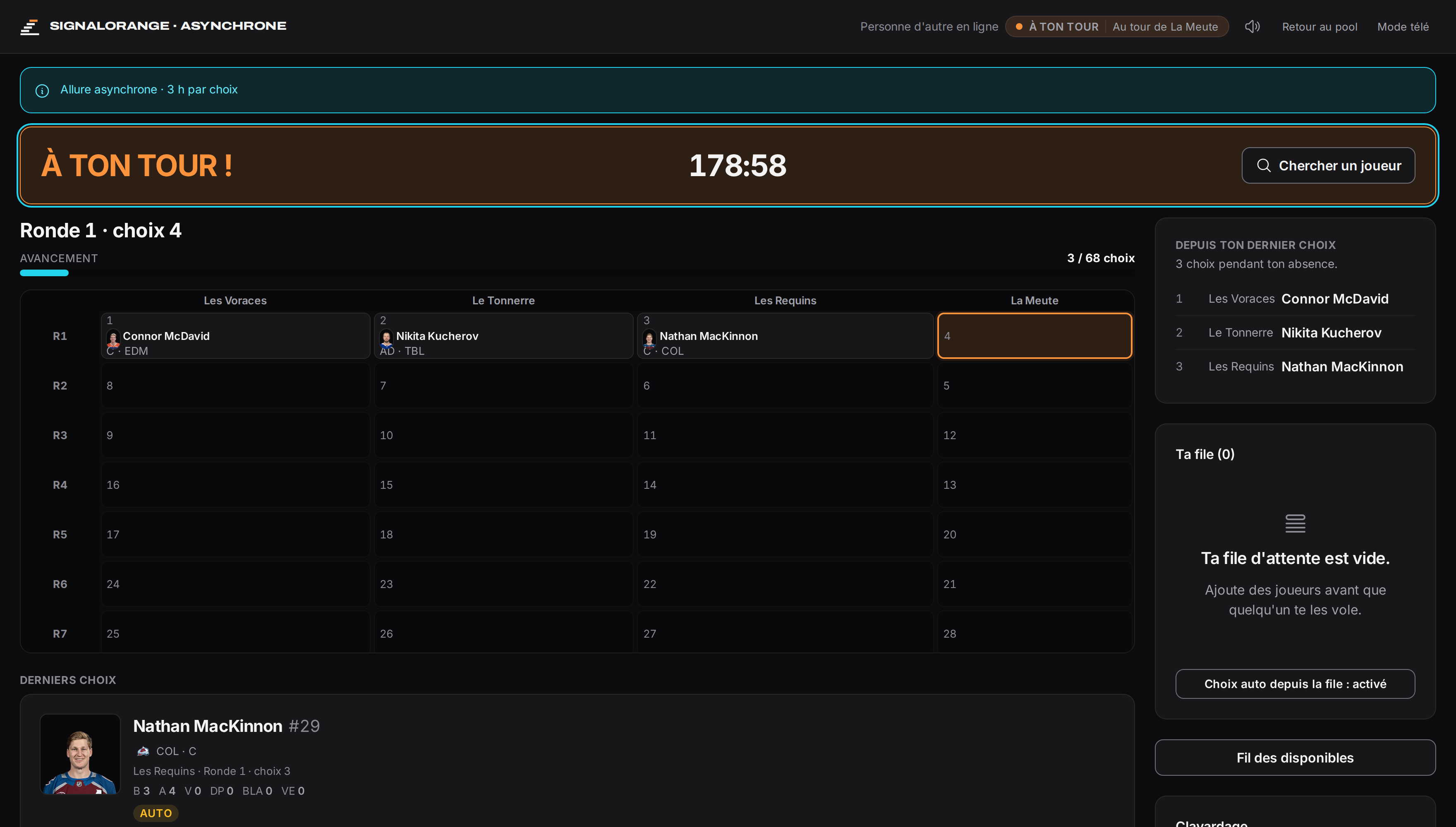Toggle Choix auto depuis la file

(x=1295, y=684)
